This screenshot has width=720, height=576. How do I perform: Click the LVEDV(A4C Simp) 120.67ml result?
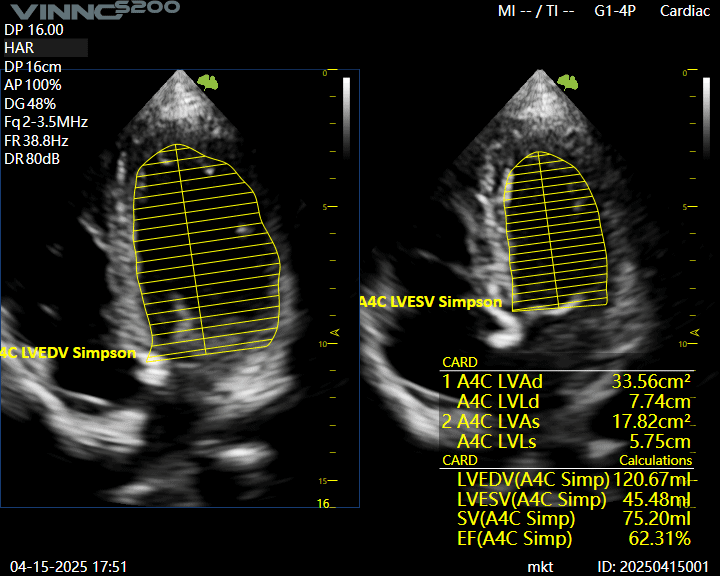(572, 480)
